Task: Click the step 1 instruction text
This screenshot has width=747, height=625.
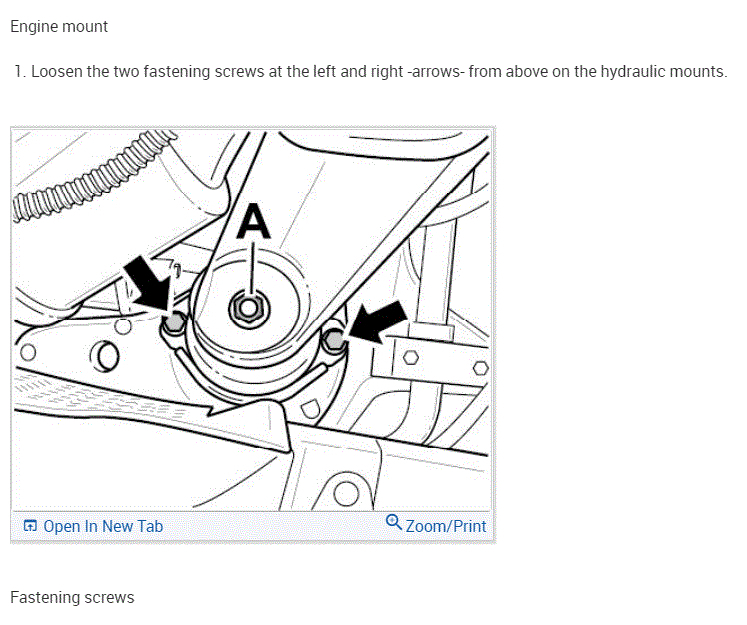Action: coord(370,72)
